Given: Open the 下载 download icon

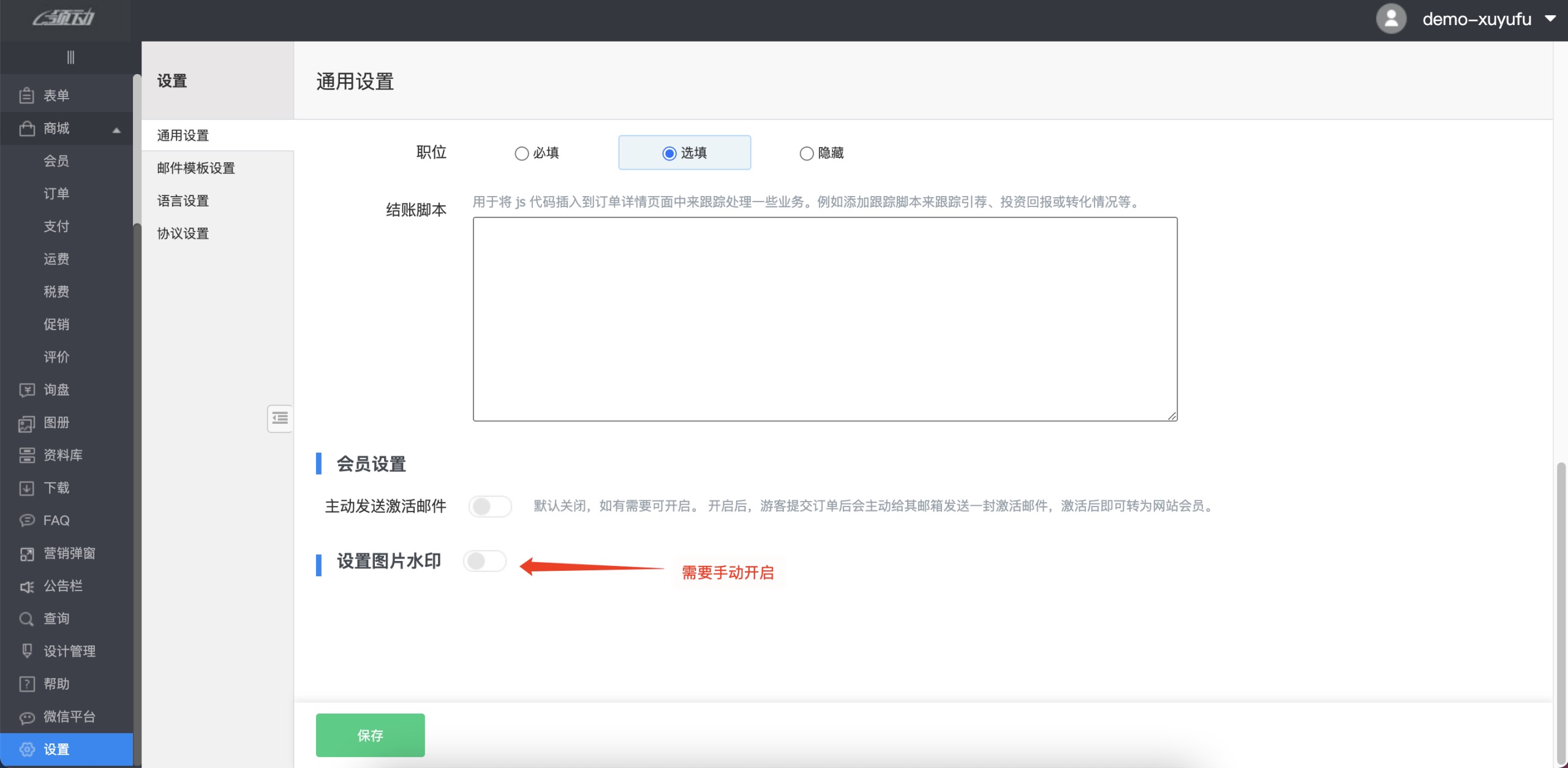Looking at the screenshot, I should point(26,488).
